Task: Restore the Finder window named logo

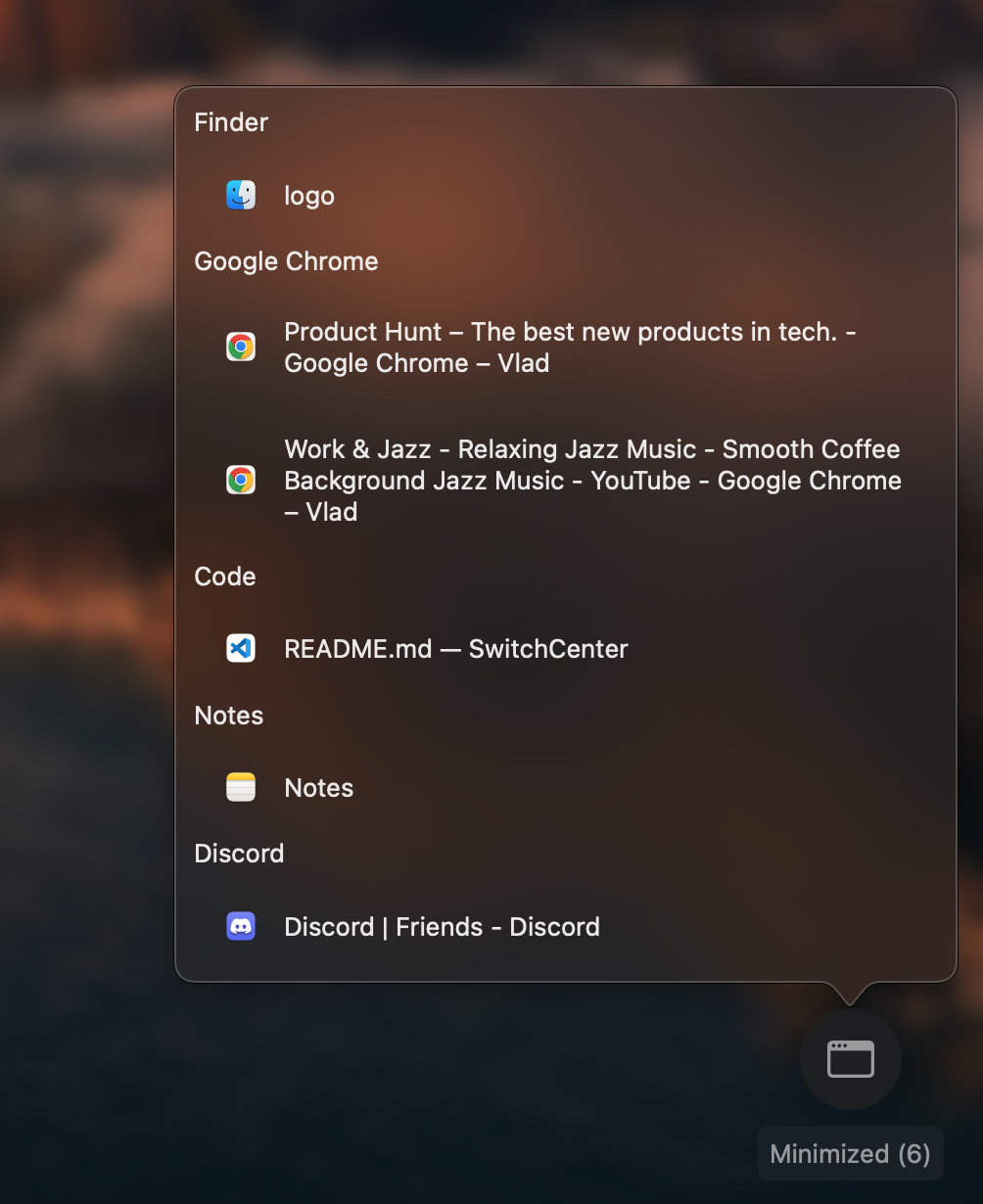Action: [309, 196]
